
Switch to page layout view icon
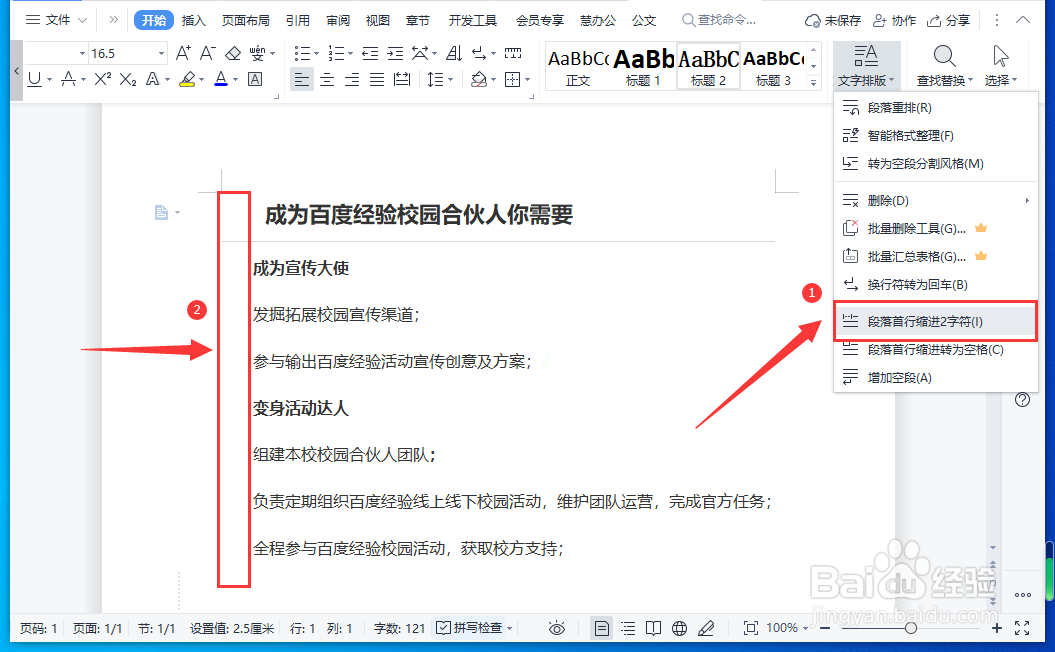602,628
